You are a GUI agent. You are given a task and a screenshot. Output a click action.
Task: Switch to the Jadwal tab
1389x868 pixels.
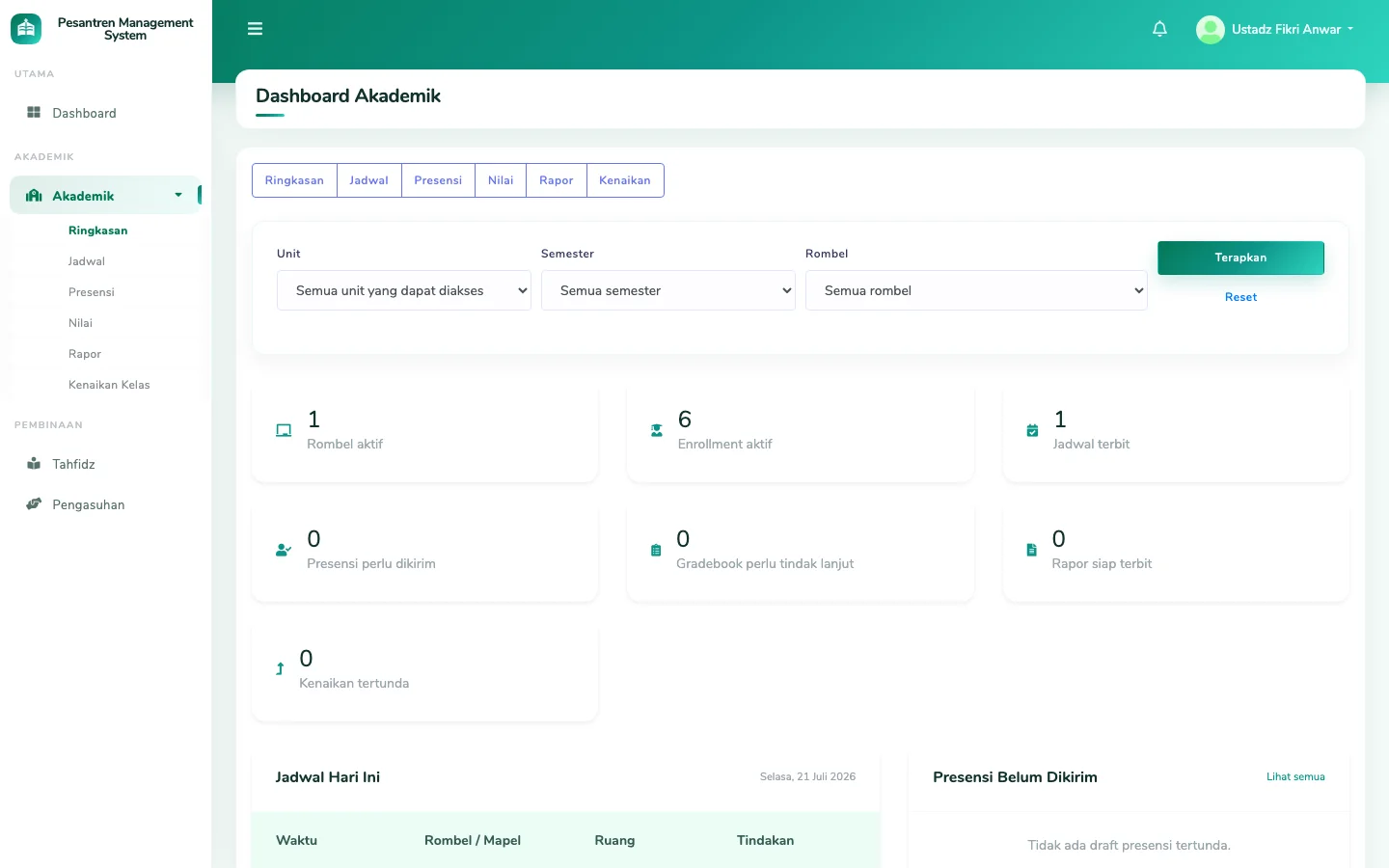[x=369, y=180]
